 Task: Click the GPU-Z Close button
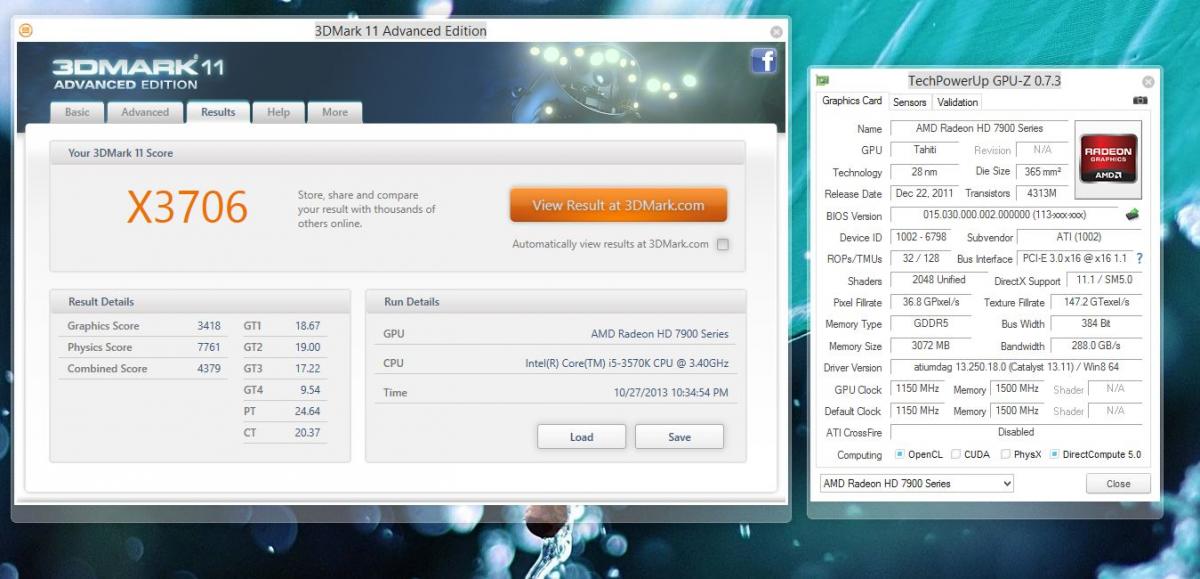coord(1118,484)
